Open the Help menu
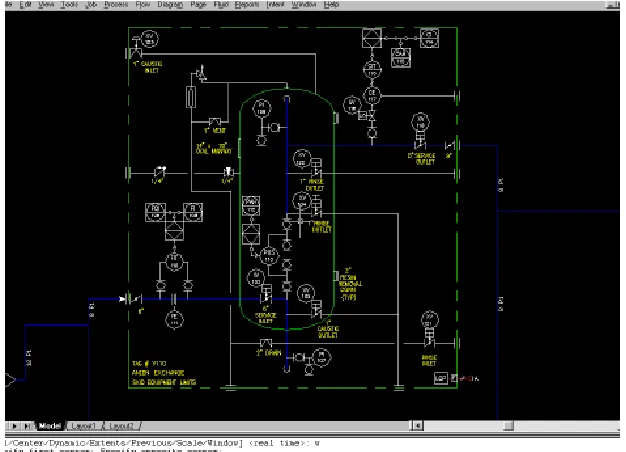This screenshot has height=452, width=626. click(x=331, y=4)
